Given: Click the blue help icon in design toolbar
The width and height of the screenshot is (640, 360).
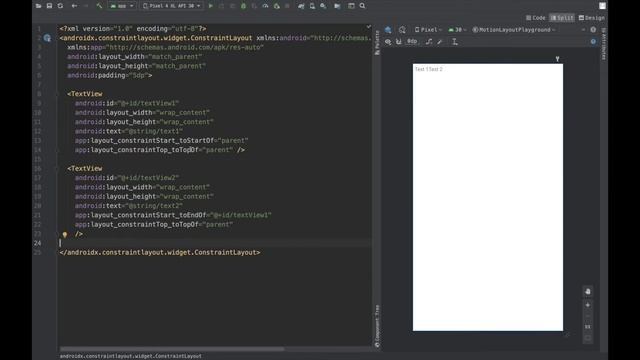Looking at the screenshot, I should (593, 42).
